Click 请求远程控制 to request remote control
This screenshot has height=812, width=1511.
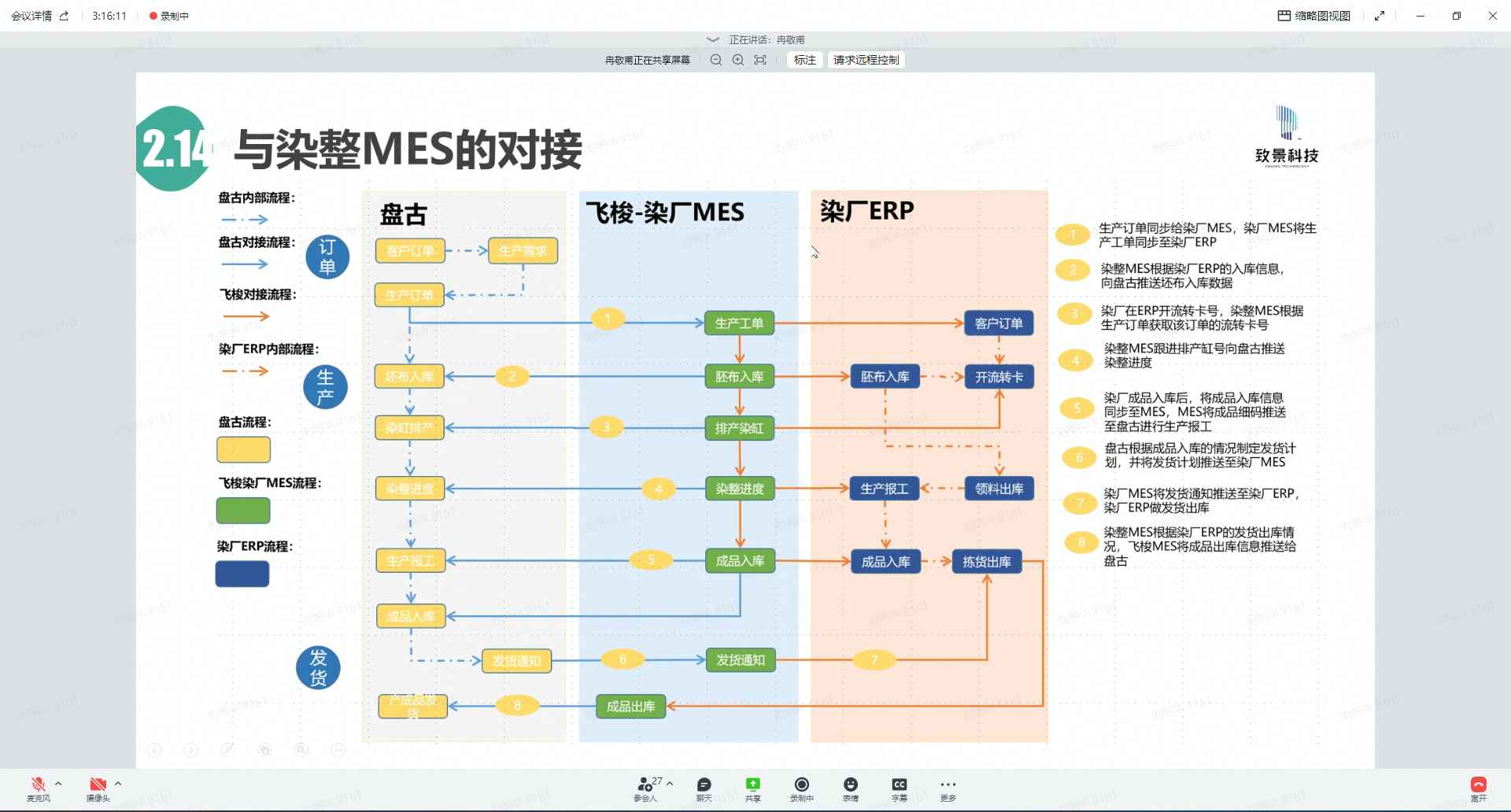pyautogui.click(x=866, y=60)
